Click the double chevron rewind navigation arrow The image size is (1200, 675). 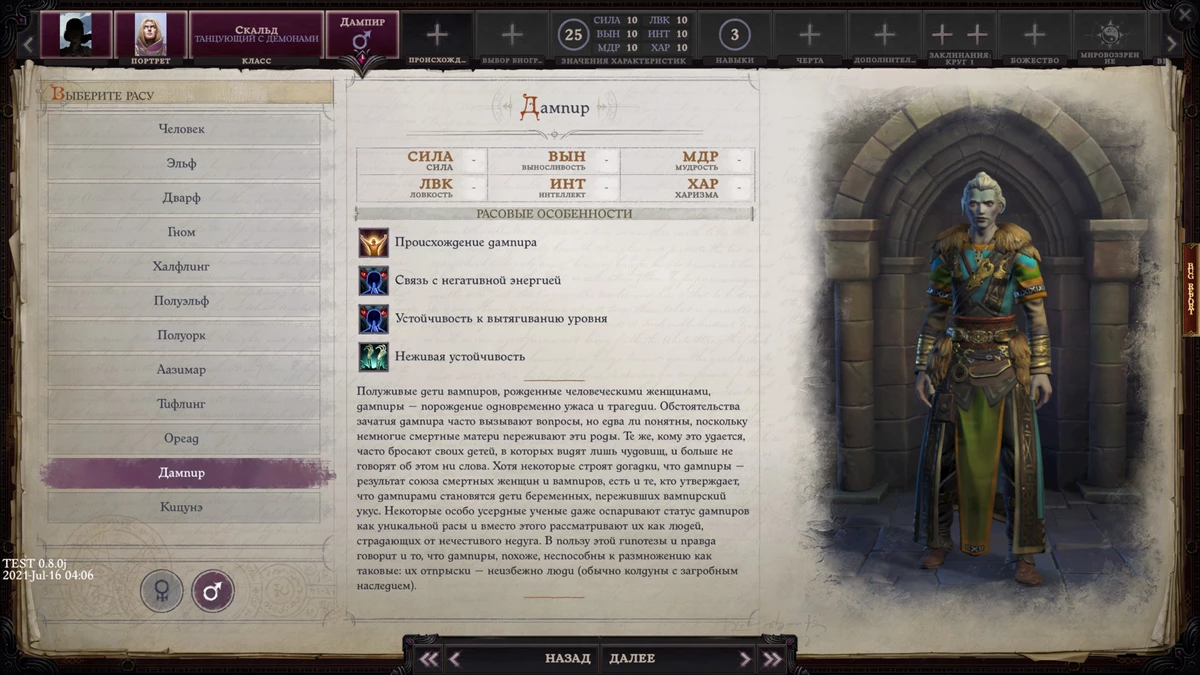coord(429,658)
